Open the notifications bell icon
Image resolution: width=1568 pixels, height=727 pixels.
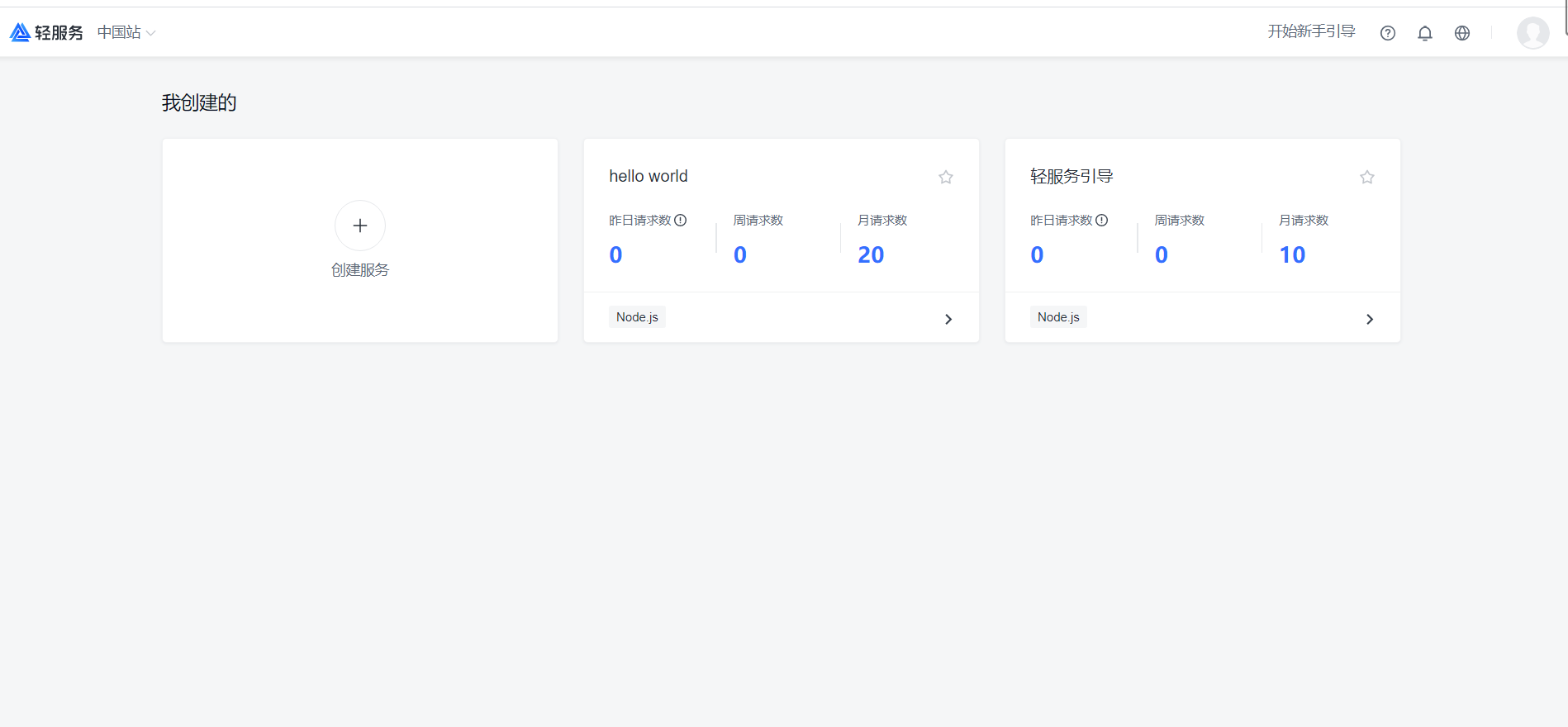(1425, 33)
